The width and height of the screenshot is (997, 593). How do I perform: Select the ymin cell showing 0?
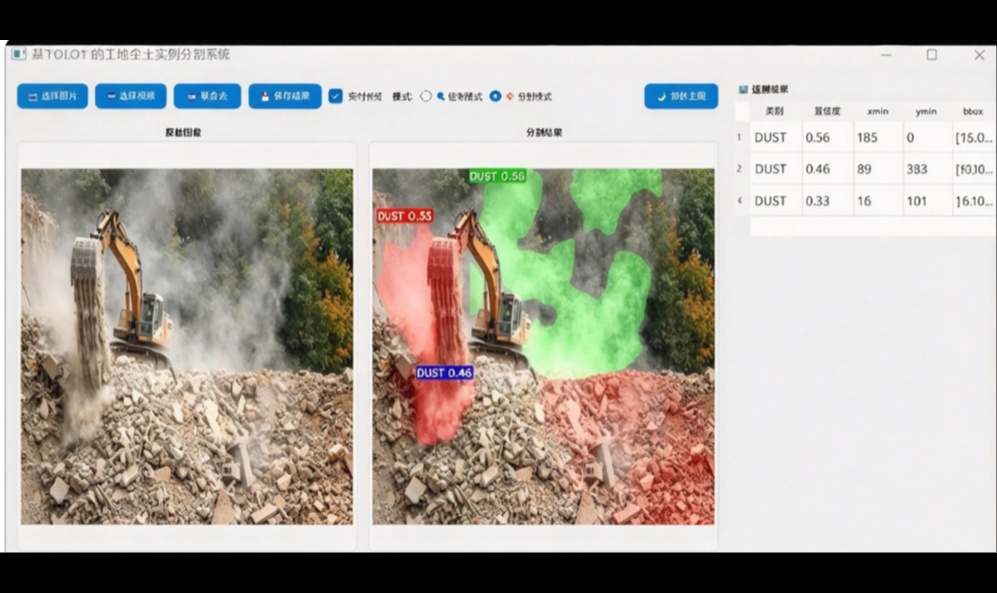pos(928,137)
